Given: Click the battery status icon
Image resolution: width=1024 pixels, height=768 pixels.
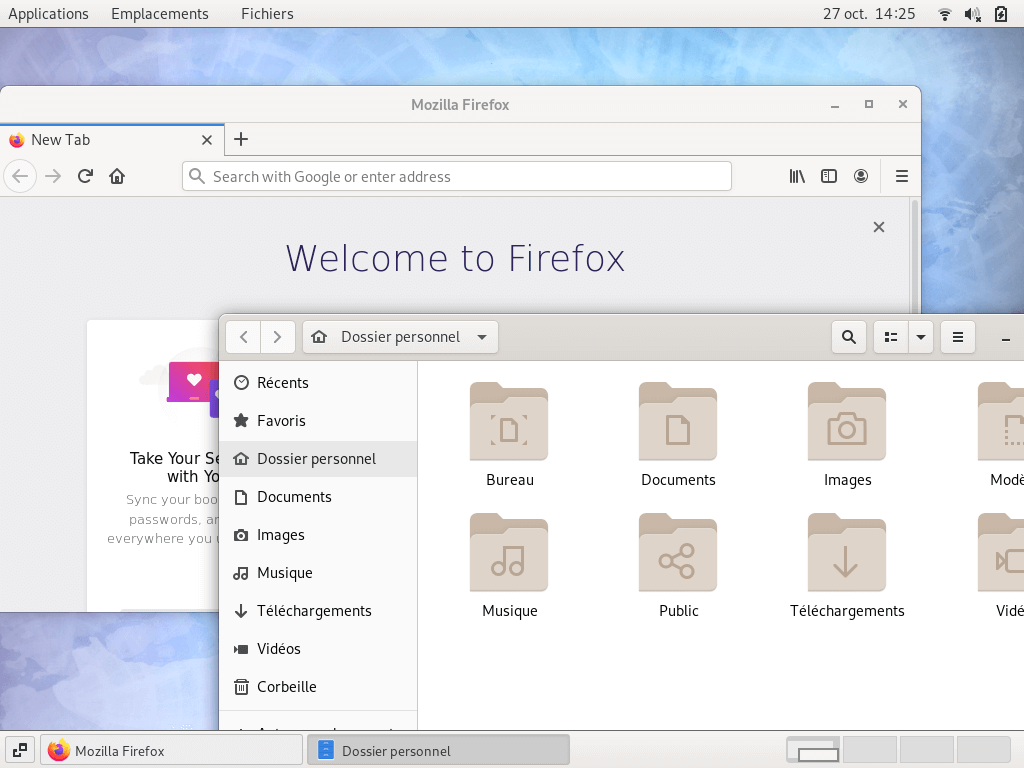Looking at the screenshot, I should (1001, 14).
